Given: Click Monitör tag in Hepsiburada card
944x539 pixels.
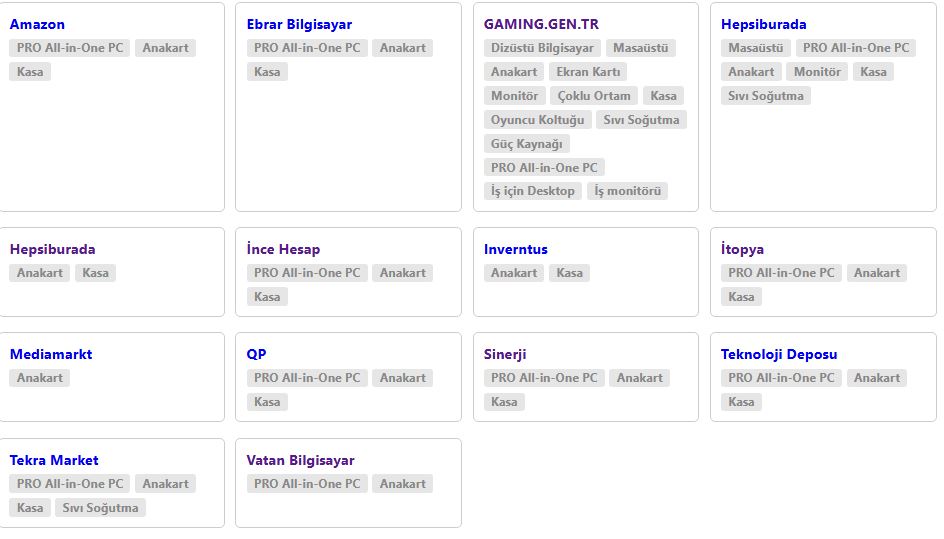Looking at the screenshot, I should [817, 72].
